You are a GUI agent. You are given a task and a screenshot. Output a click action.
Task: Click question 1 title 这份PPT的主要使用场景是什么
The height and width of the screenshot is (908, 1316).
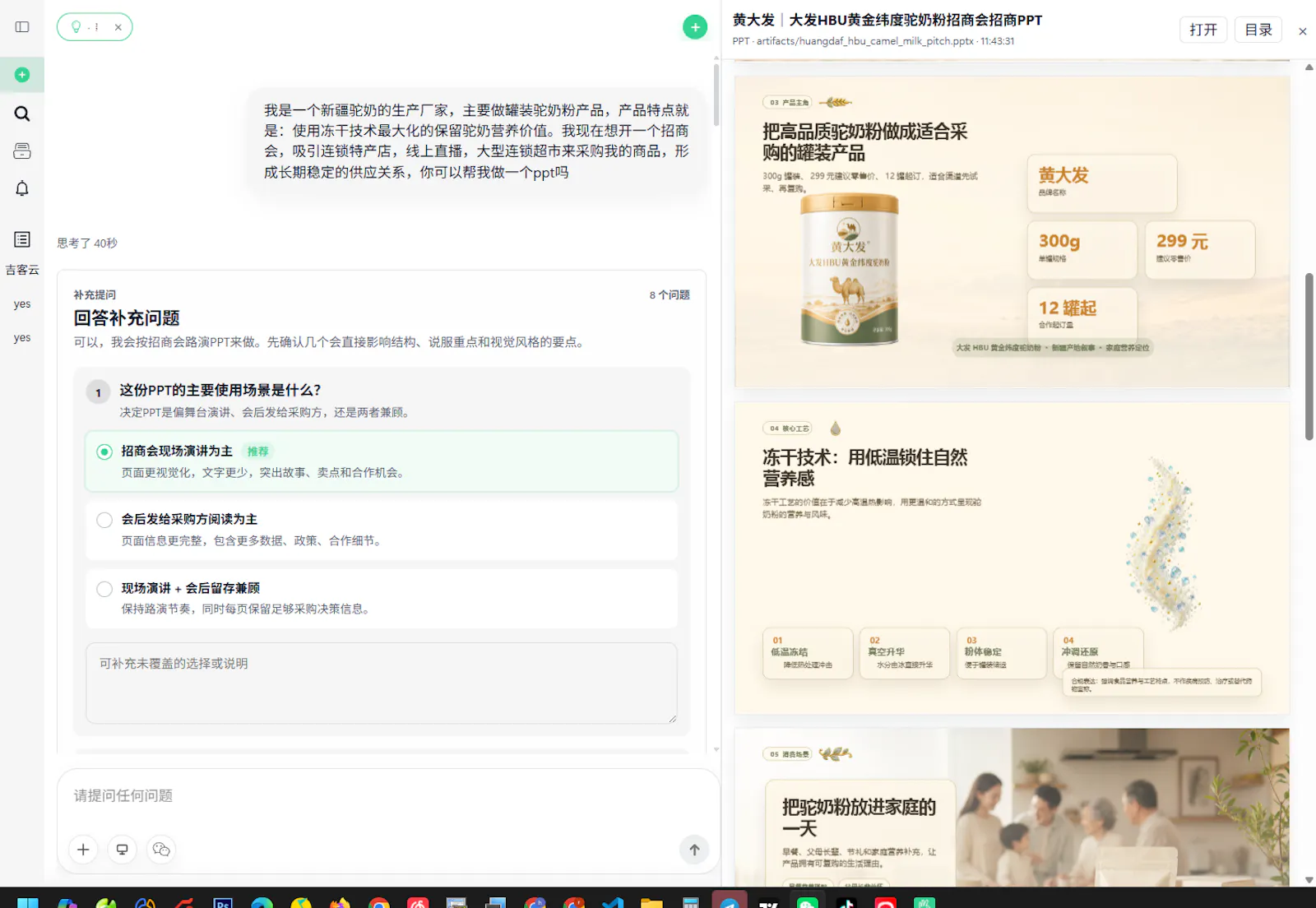pos(220,390)
